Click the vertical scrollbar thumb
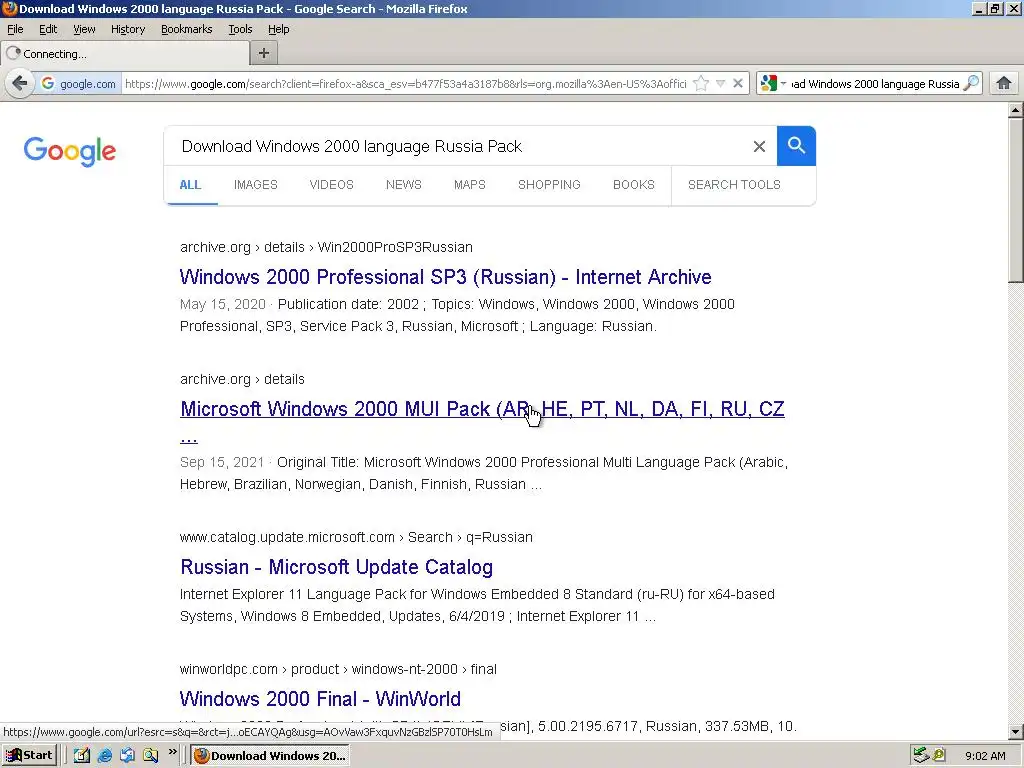This screenshot has height=768, width=1024. pos(1016,199)
